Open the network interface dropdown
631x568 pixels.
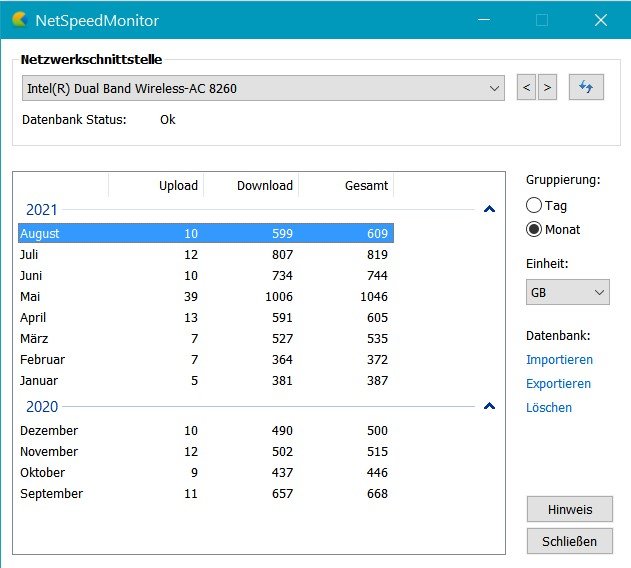click(263, 88)
